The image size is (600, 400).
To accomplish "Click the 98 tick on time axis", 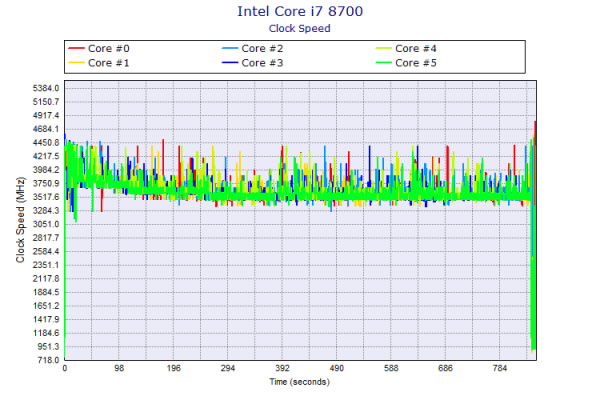I will (119, 368).
